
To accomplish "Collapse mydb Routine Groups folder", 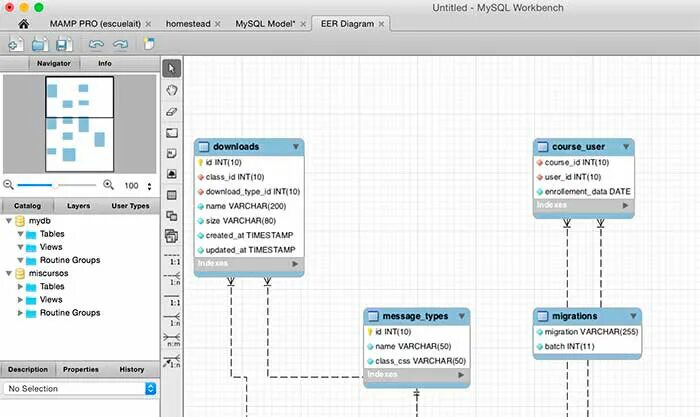I will point(20,260).
